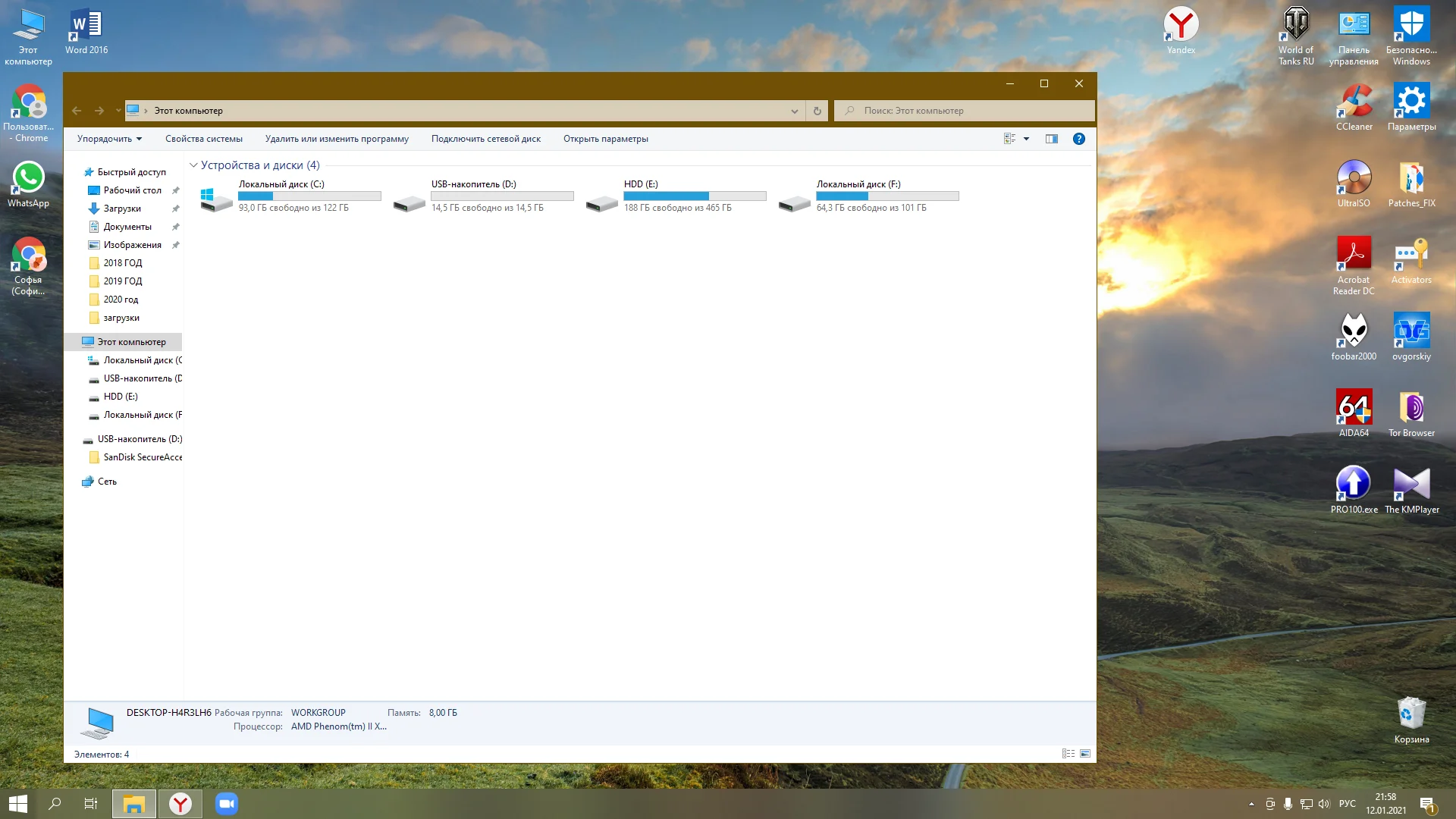Click the back navigation arrow
This screenshot has height=819, width=1456.
point(77,111)
